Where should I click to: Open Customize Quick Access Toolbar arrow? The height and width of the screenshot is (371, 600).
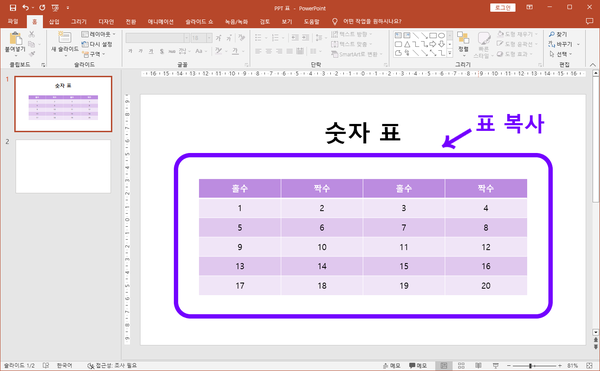click(68, 8)
